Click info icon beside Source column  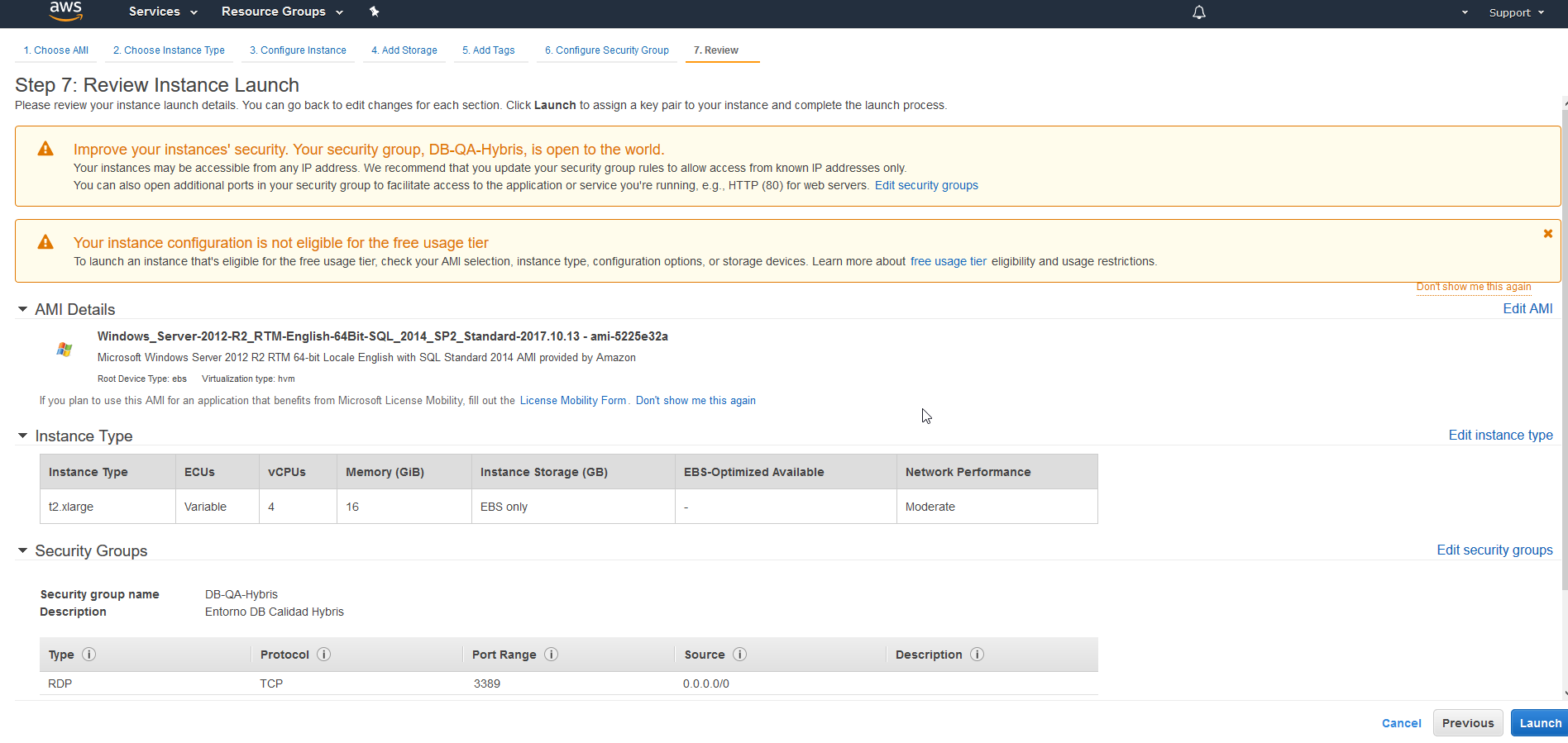[740, 655]
